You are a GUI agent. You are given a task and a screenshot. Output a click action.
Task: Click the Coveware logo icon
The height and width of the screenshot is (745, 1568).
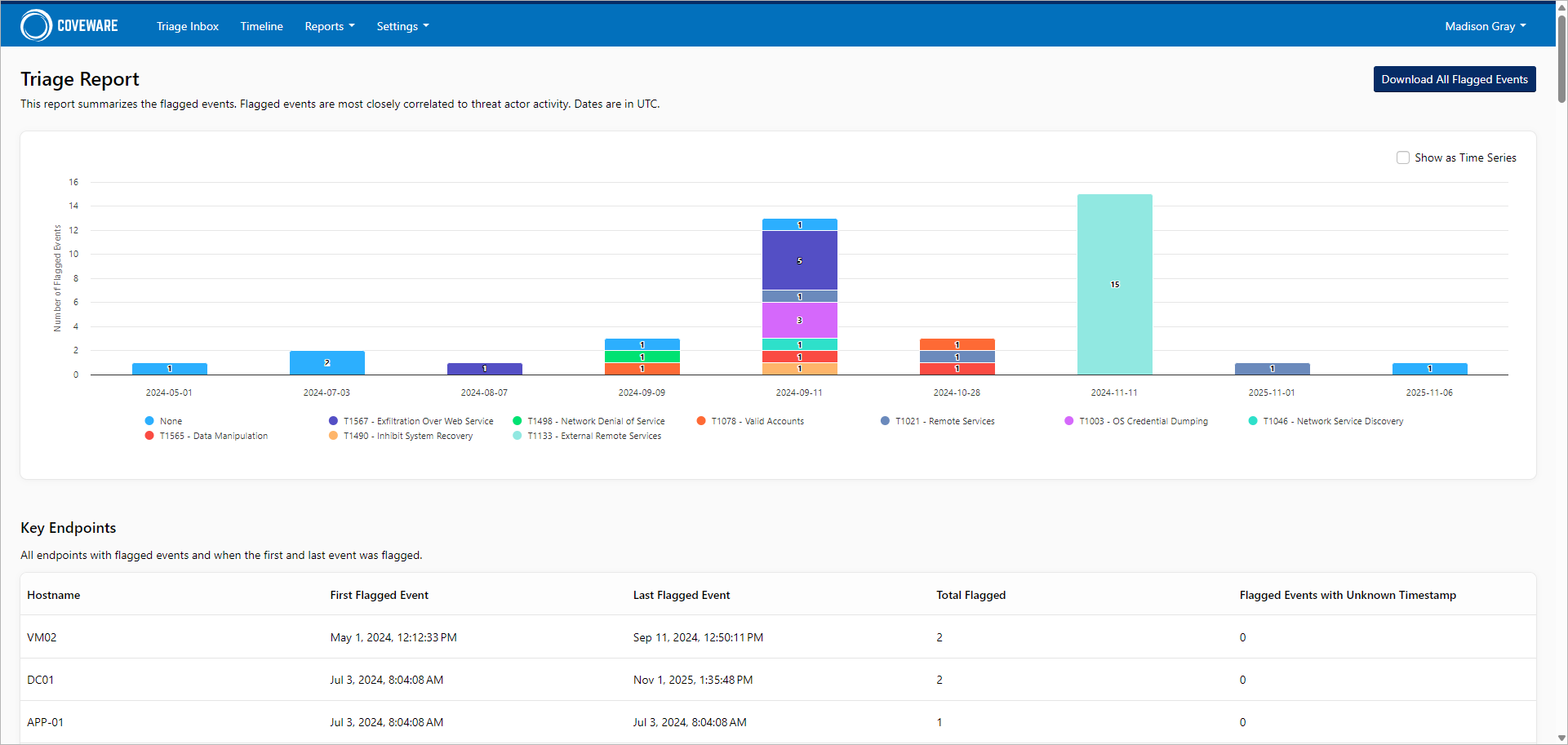click(36, 25)
